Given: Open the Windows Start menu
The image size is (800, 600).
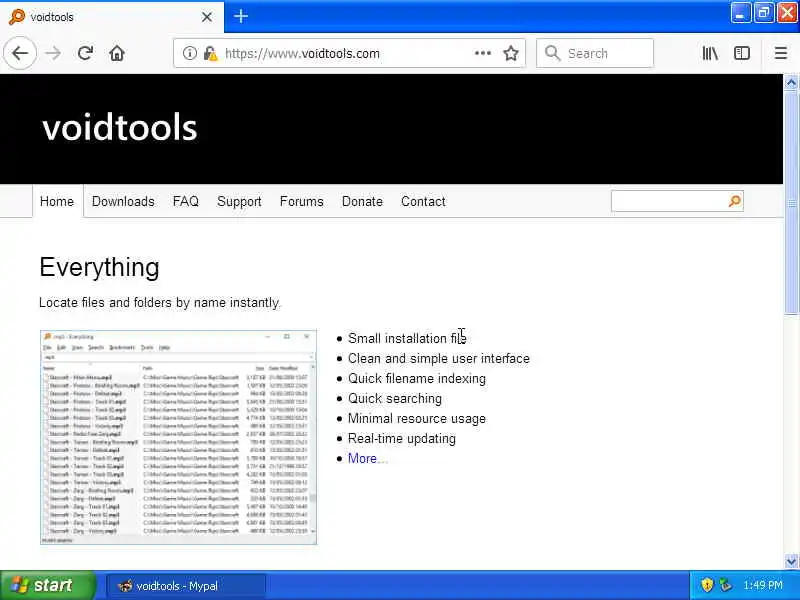Looking at the screenshot, I should (47, 585).
